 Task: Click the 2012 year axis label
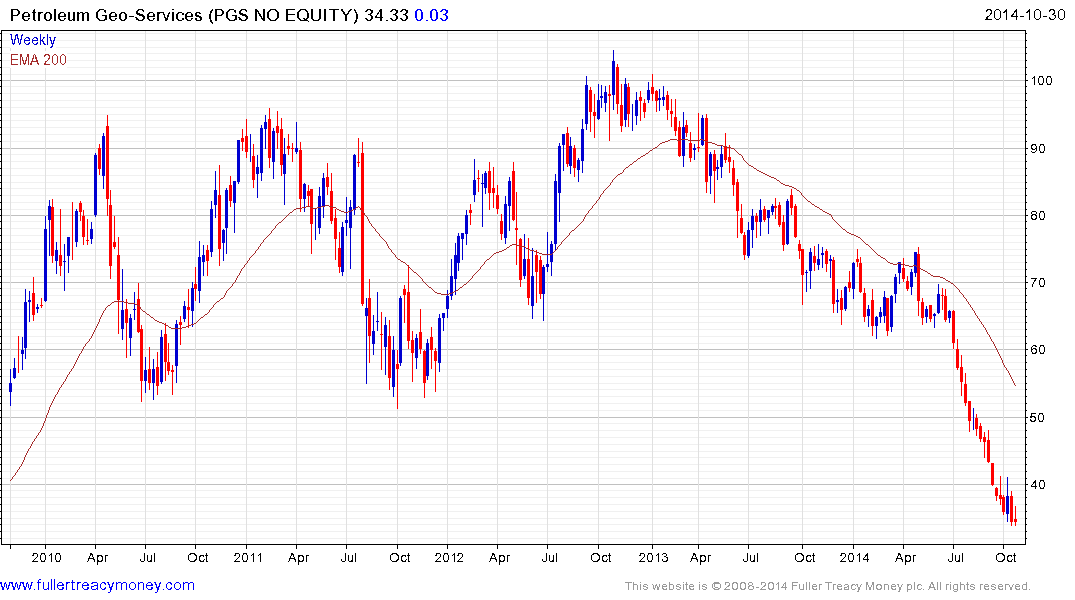point(449,557)
